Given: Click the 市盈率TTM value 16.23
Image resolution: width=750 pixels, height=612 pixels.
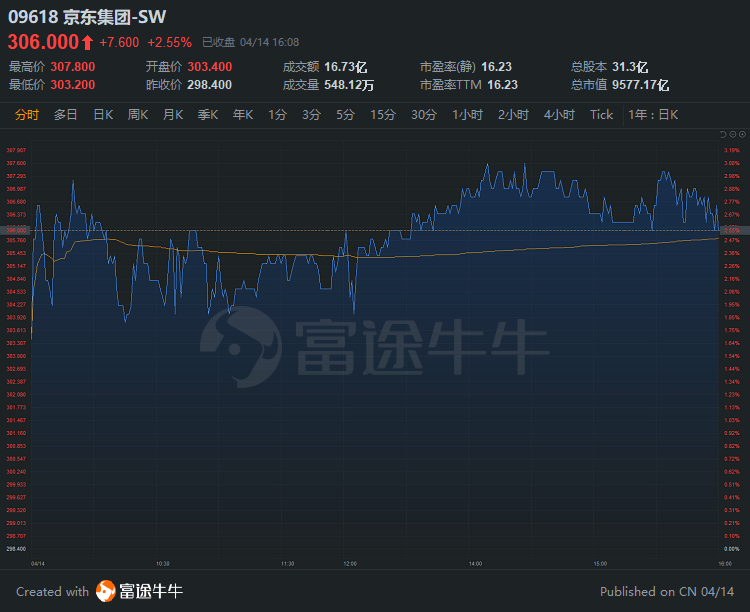Looking at the screenshot, I should click(503, 85).
